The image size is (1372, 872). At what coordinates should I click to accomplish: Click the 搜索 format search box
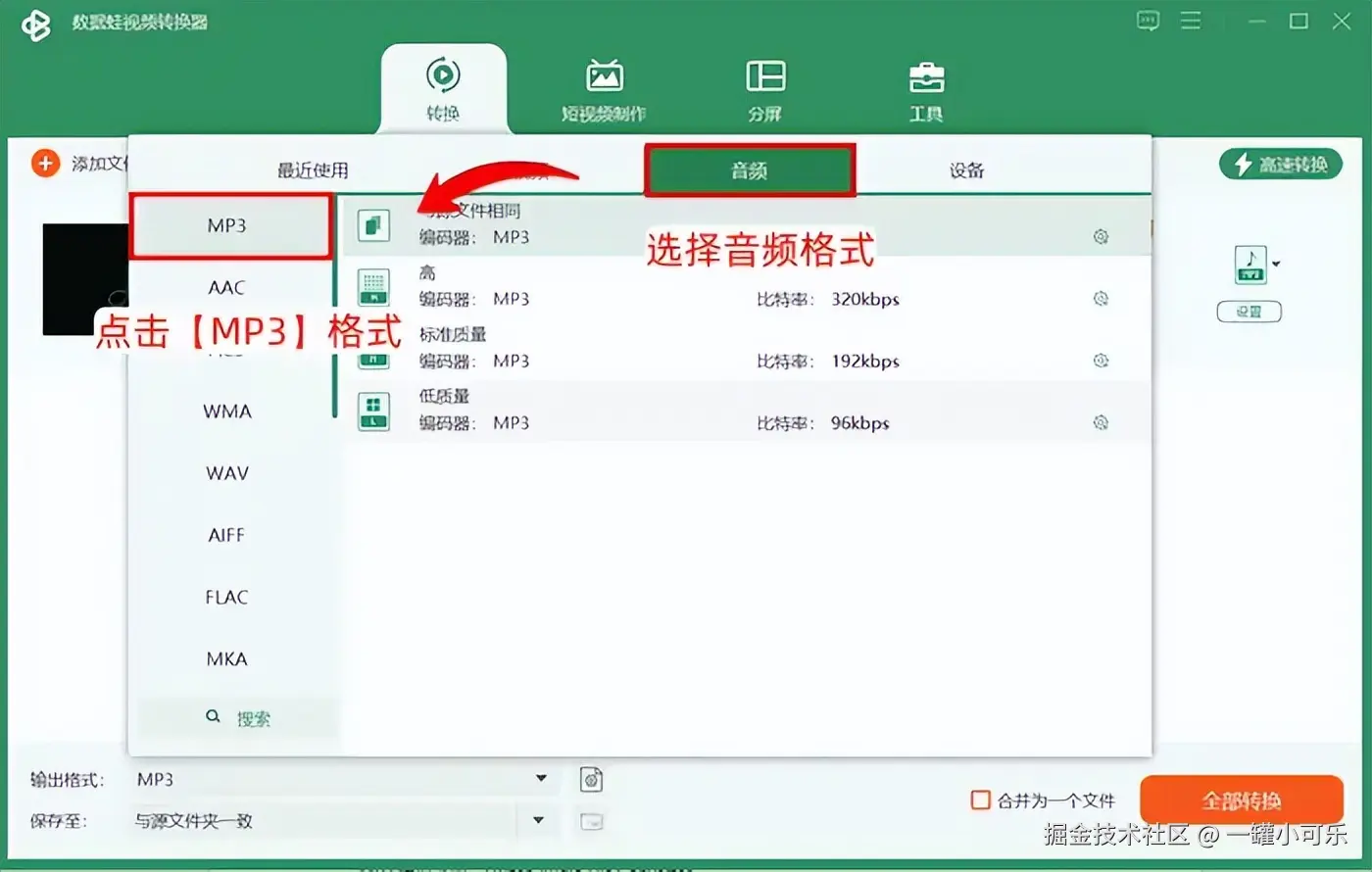pyautogui.click(x=237, y=718)
